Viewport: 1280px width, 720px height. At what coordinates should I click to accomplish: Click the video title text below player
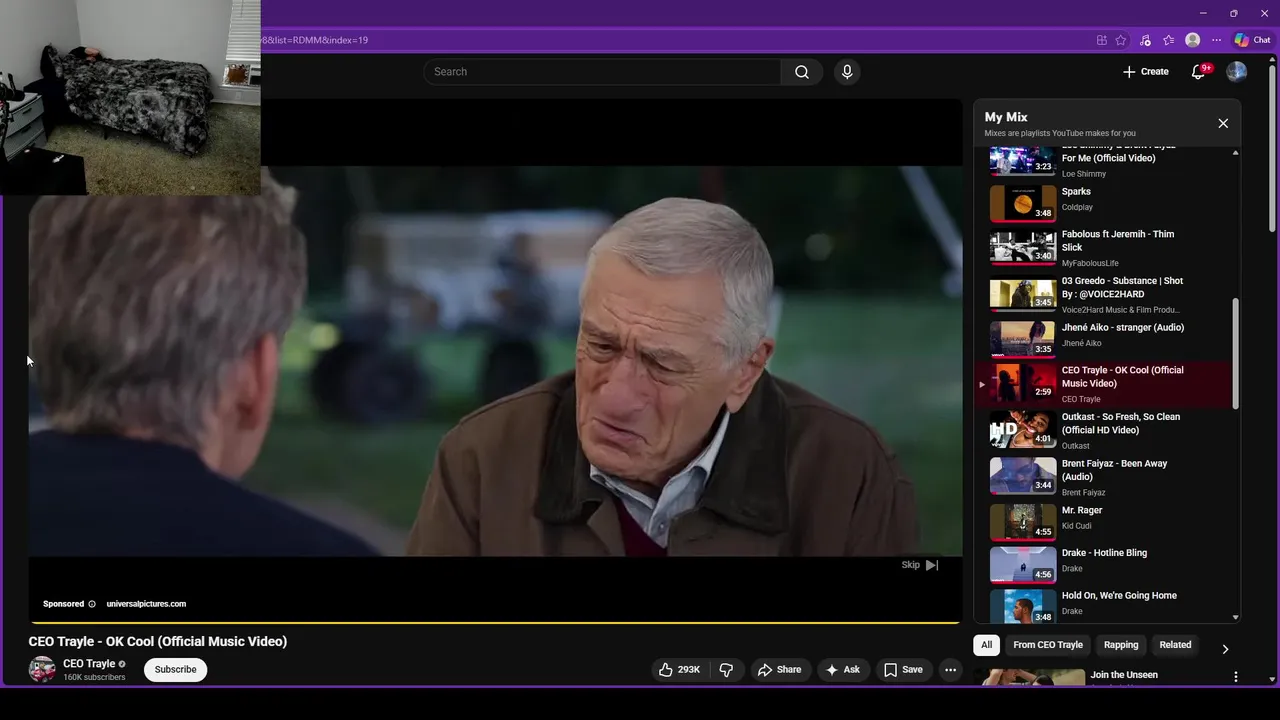[x=158, y=642]
